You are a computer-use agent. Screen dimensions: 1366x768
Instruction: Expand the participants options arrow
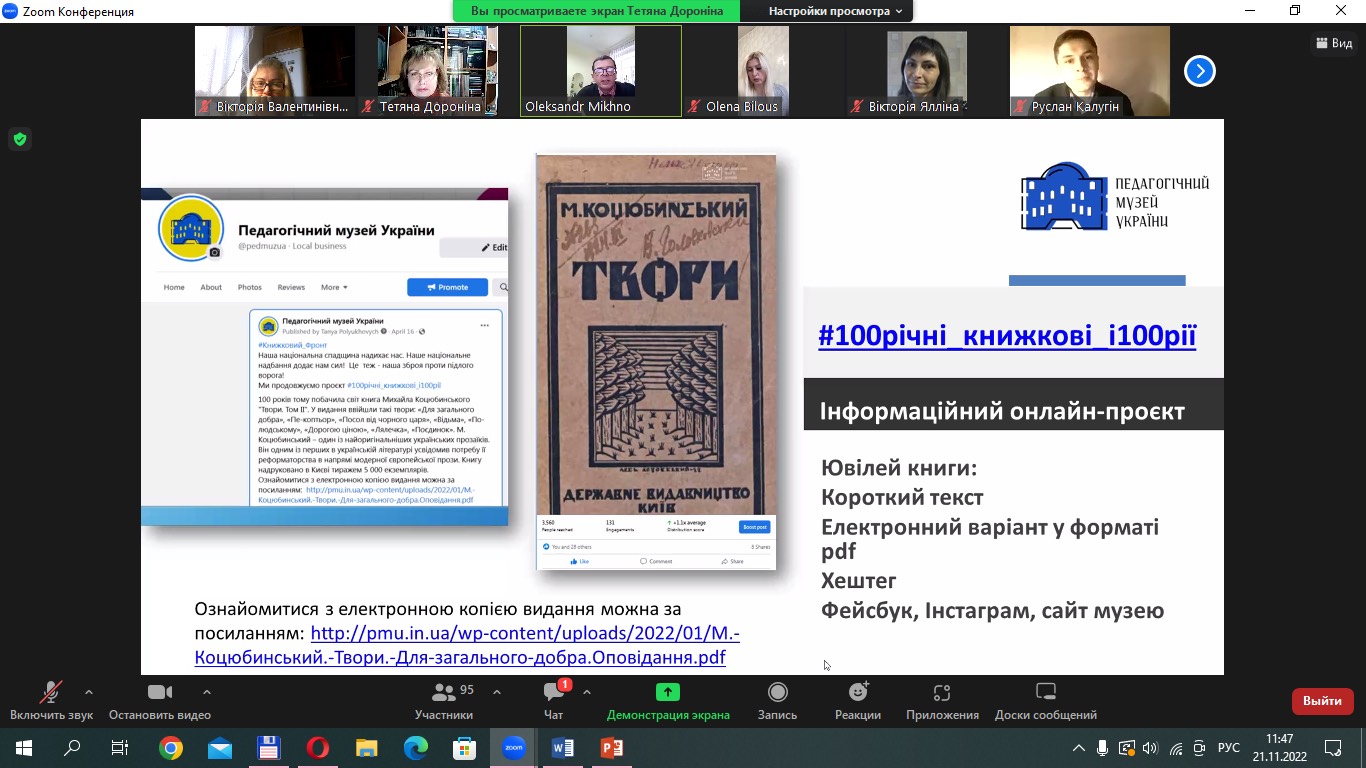[497, 691]
